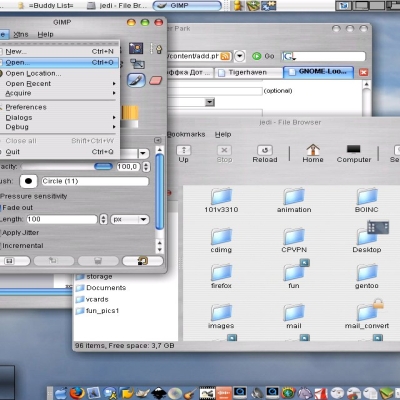The image size is (400, 400).
Task: Open the dropdown below the optional field
Action: tap(210, 102)
